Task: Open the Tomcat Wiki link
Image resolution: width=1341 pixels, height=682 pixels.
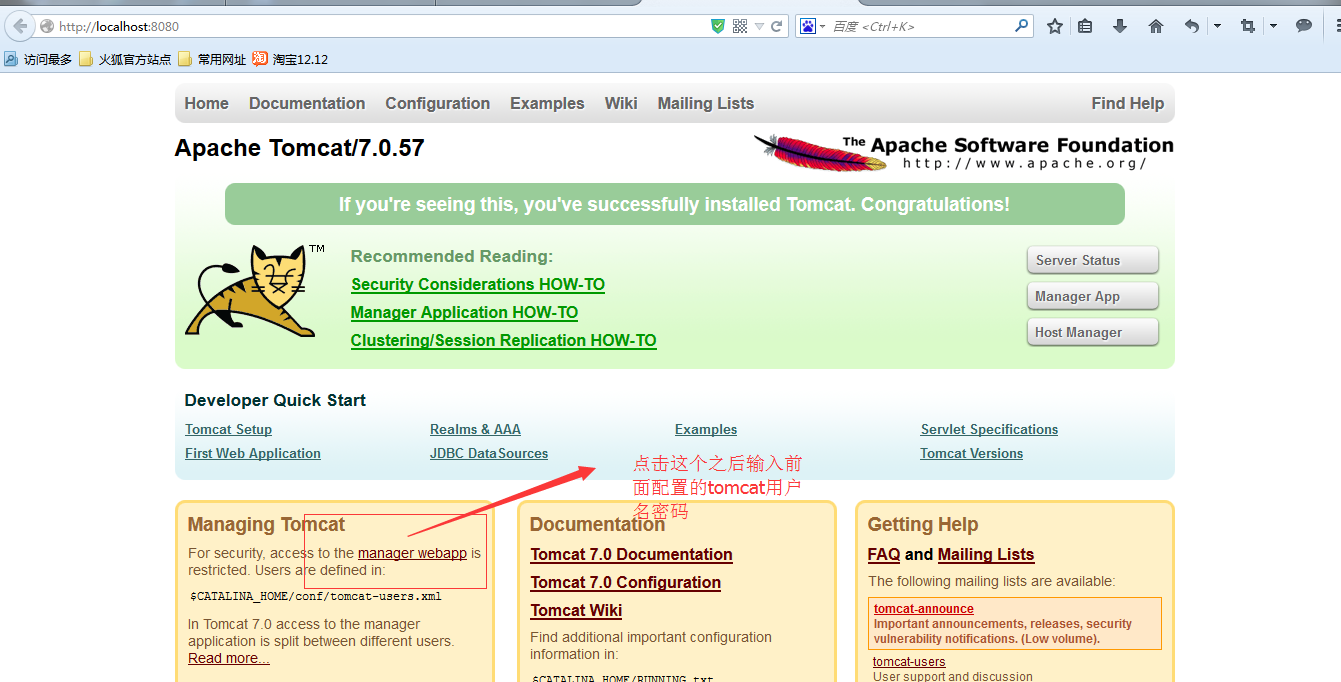Action: coord(576,610)
